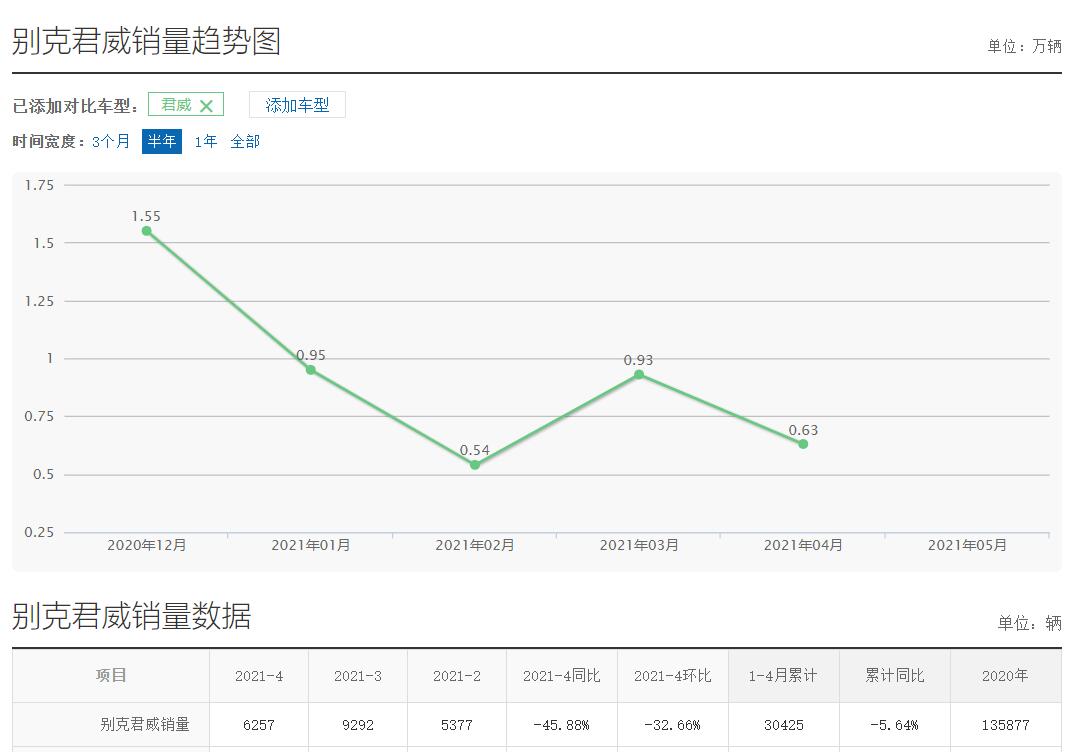Select 3个月 time range

(110, 141)
